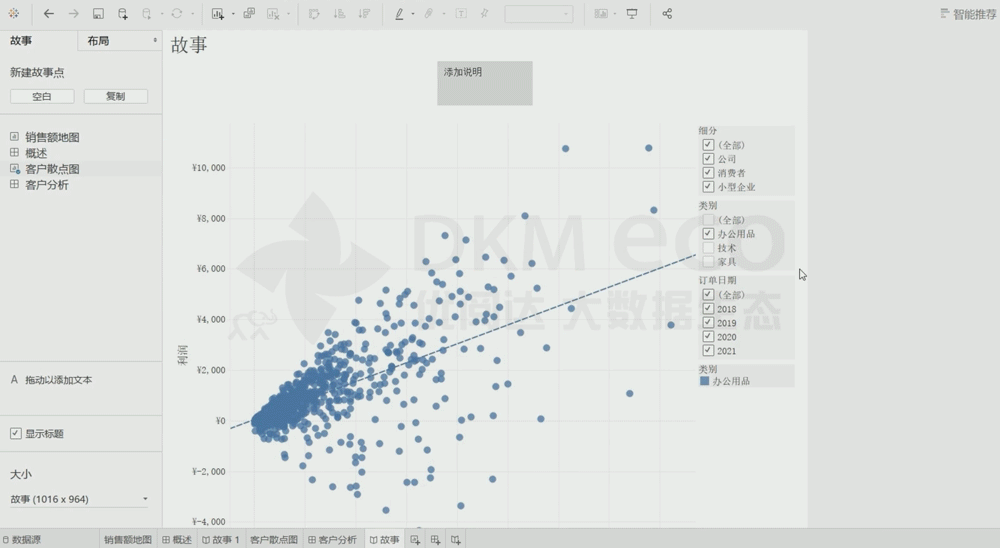Click the 空白 button for new story point
Image resolution: width=1000 pixels, height=548 pixels.
(41, 97)
